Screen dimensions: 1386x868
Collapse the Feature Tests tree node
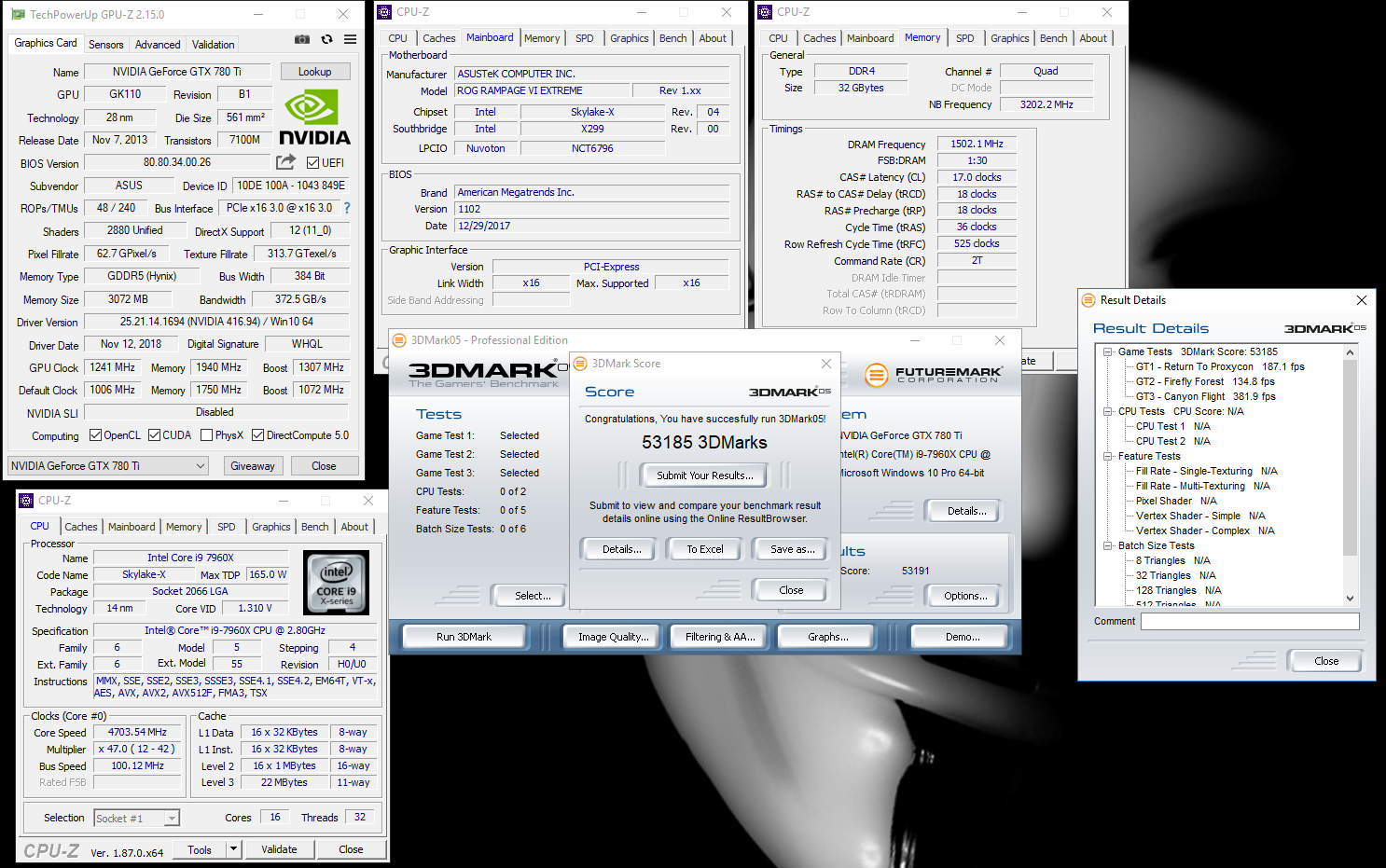(1107, 457)
